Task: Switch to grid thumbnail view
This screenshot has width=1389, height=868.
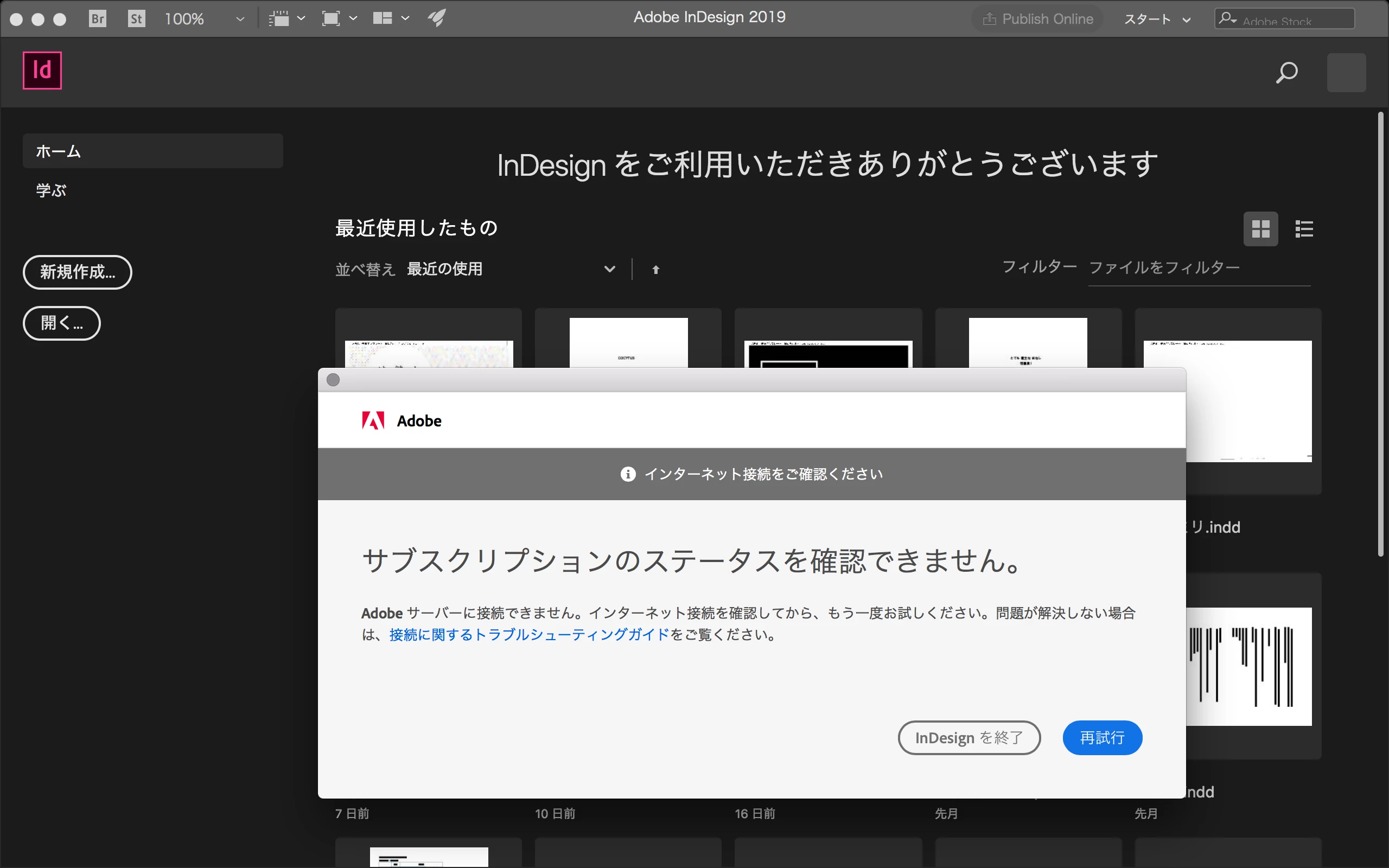Action: click(1260, 229)
